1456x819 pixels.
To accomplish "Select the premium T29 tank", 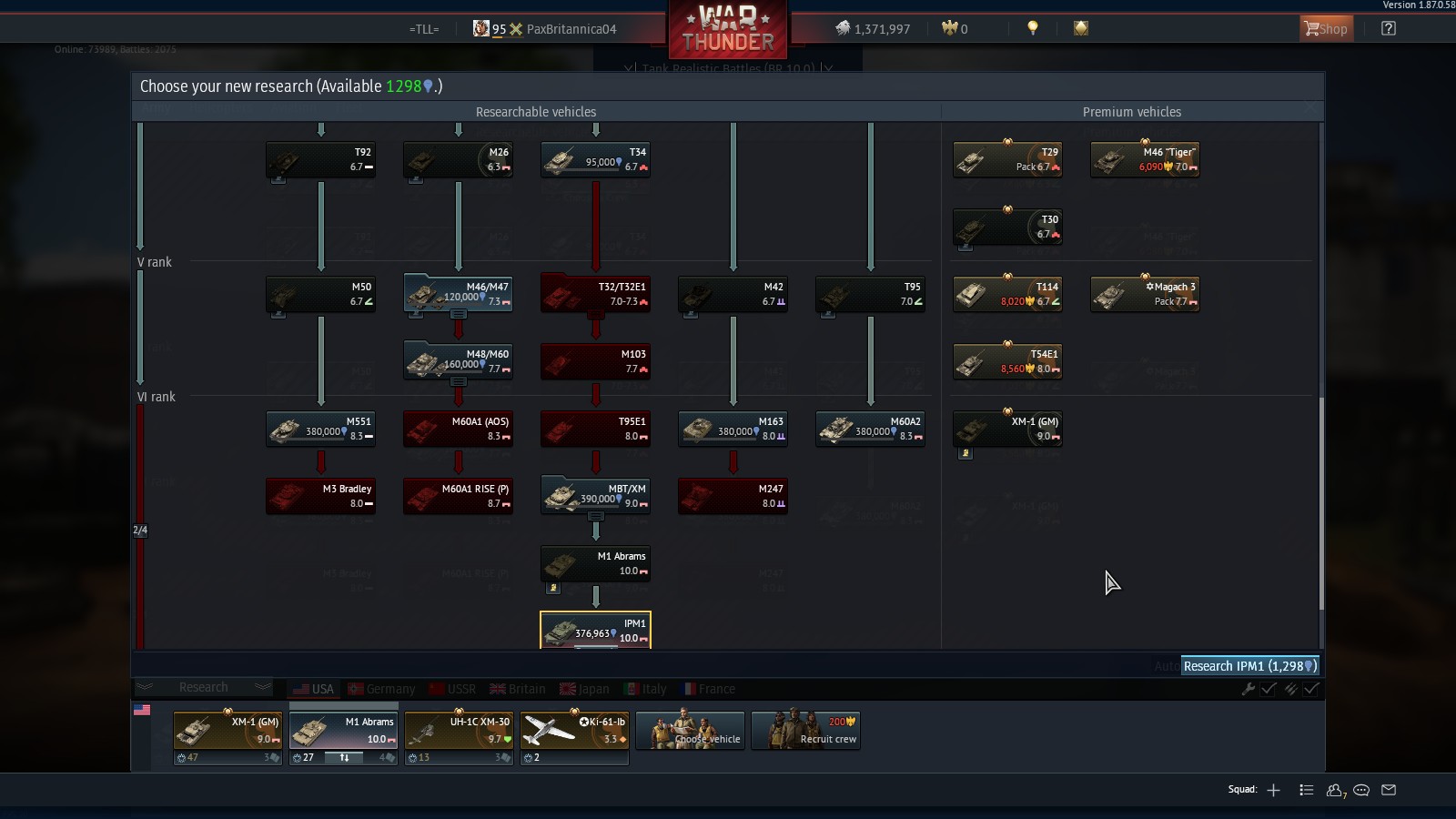I will [x=1008, y=160].
